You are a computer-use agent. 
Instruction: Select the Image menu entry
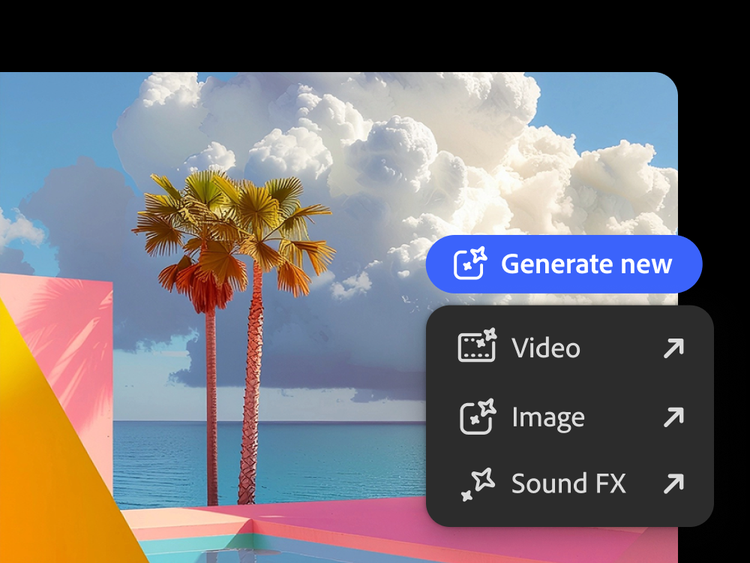pyautogui.click(x=570, y=417)
